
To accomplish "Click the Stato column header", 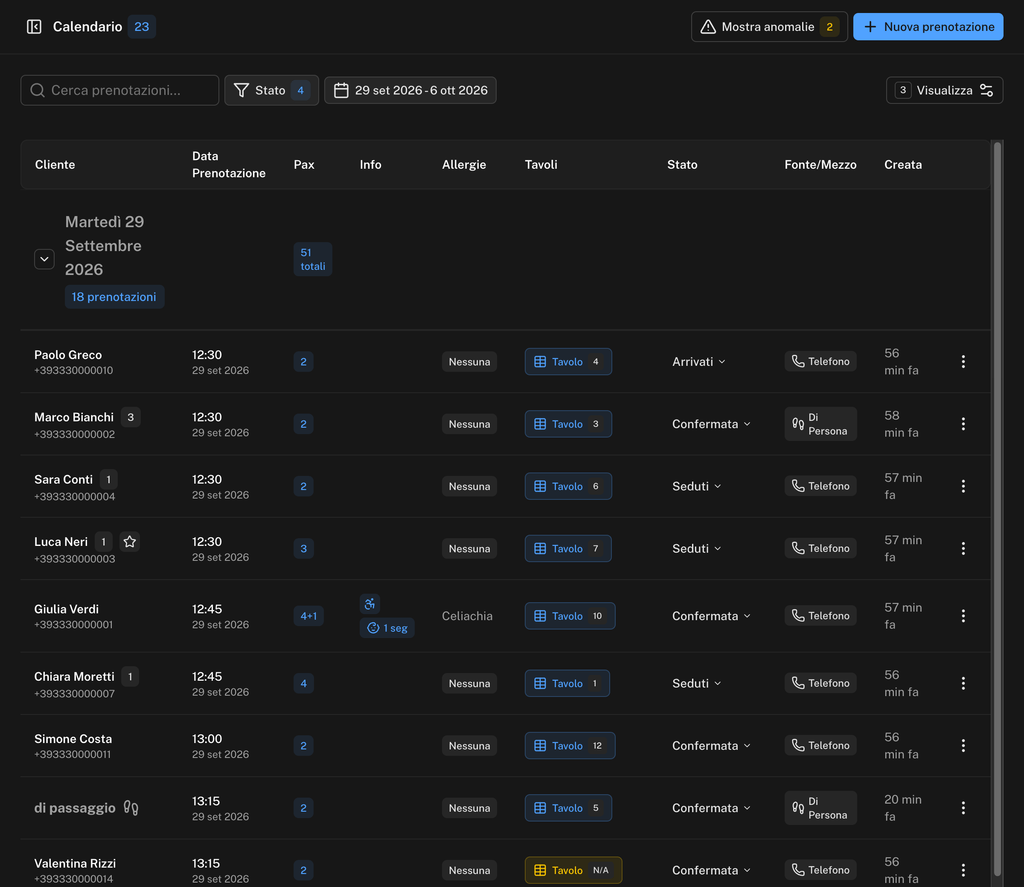I will pos(682,165).
